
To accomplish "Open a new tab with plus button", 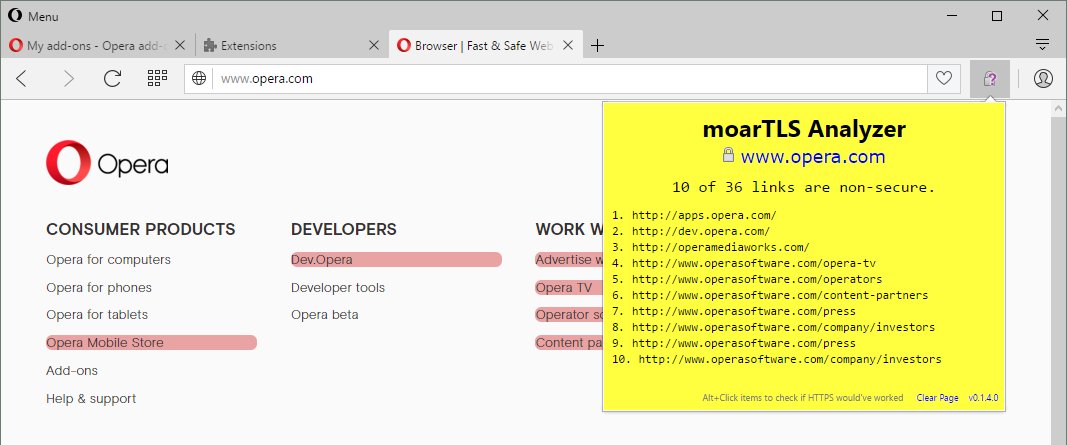I will pyautogui.click(x=597, y=46).
